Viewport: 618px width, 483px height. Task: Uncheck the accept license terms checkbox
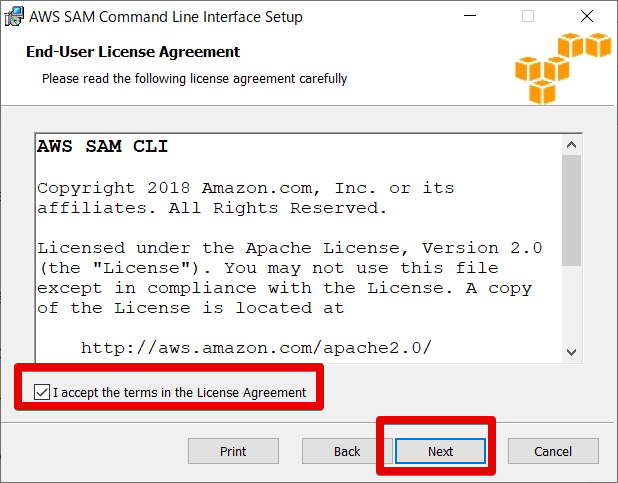(x=41, y=392)
